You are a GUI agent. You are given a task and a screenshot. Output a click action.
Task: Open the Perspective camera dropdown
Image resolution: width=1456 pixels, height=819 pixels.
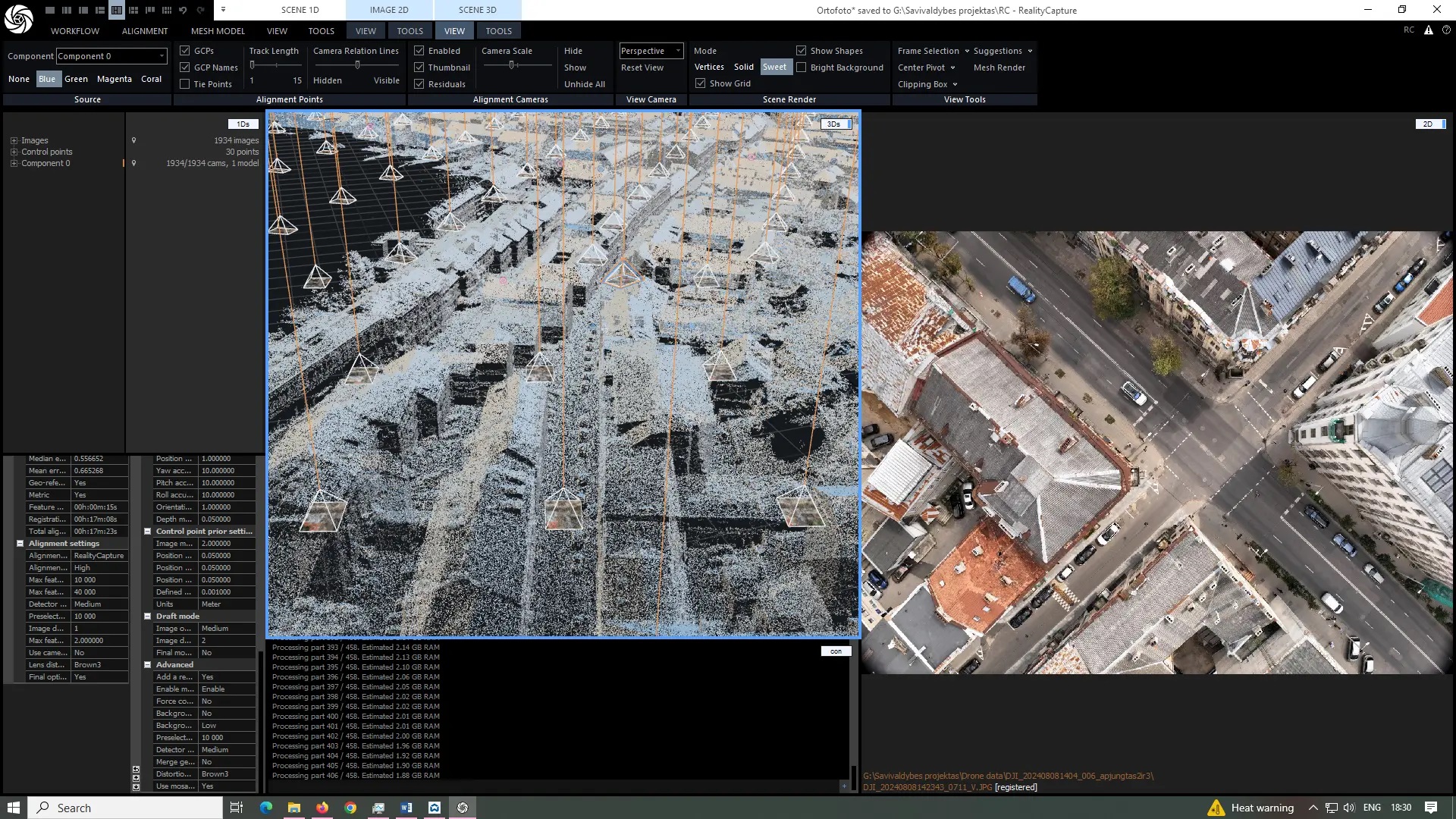(651, 51)
